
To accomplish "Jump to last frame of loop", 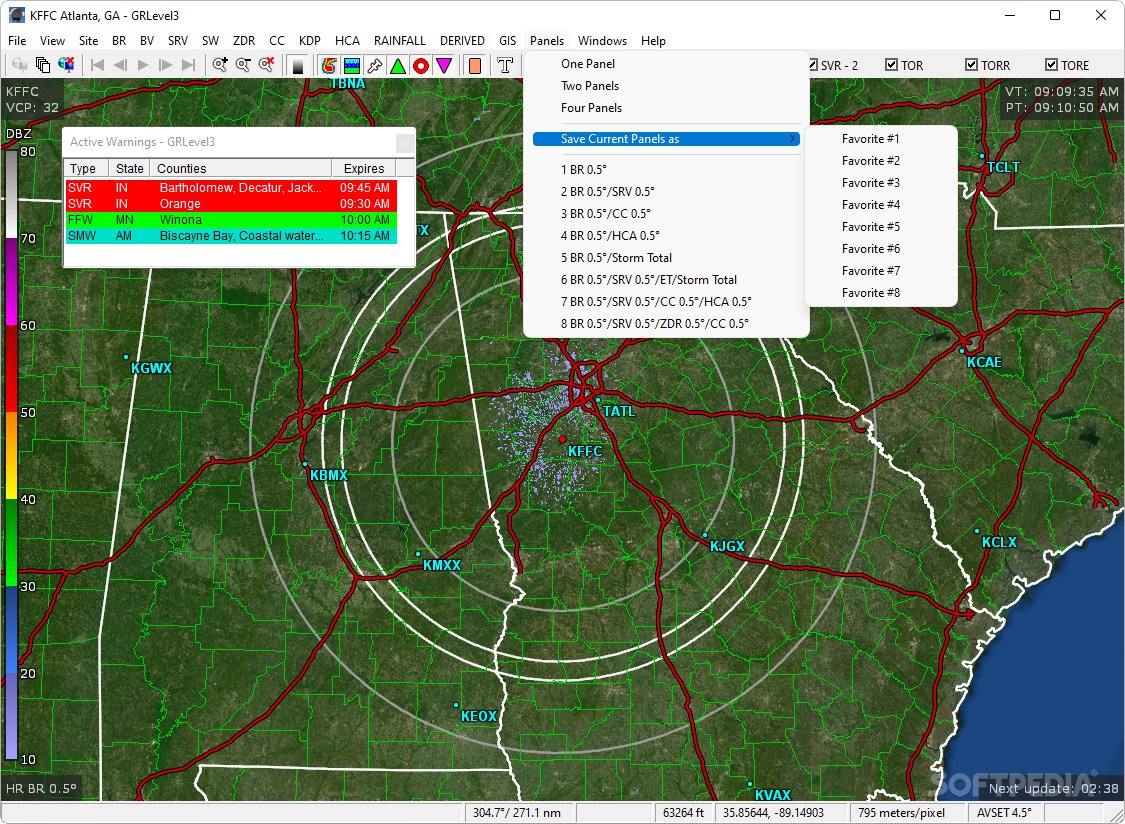I will tap(189, 65).
